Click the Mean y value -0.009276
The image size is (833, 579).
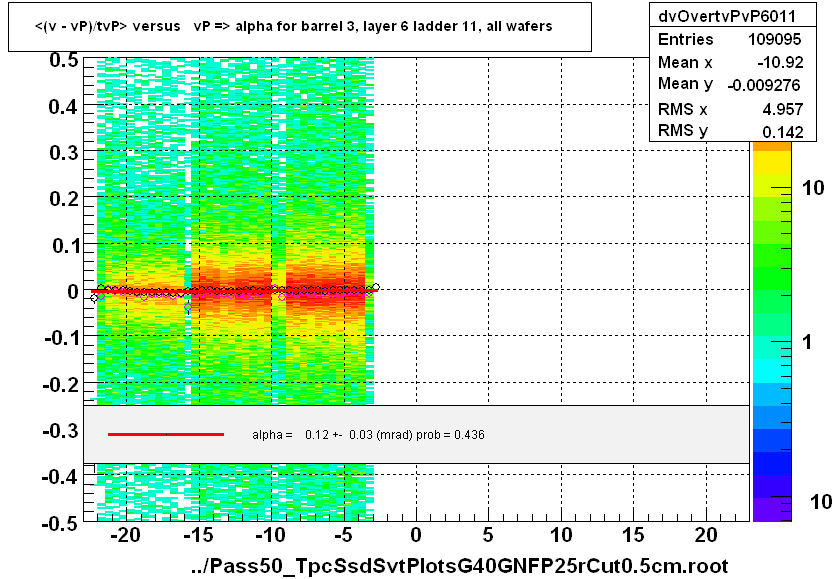[763, 85]
